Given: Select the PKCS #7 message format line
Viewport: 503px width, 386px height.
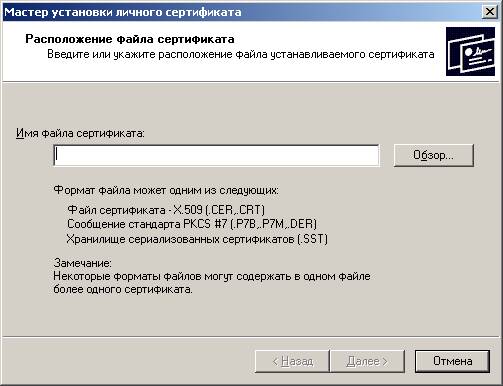Looking at the screenshot, I should 192,224.
